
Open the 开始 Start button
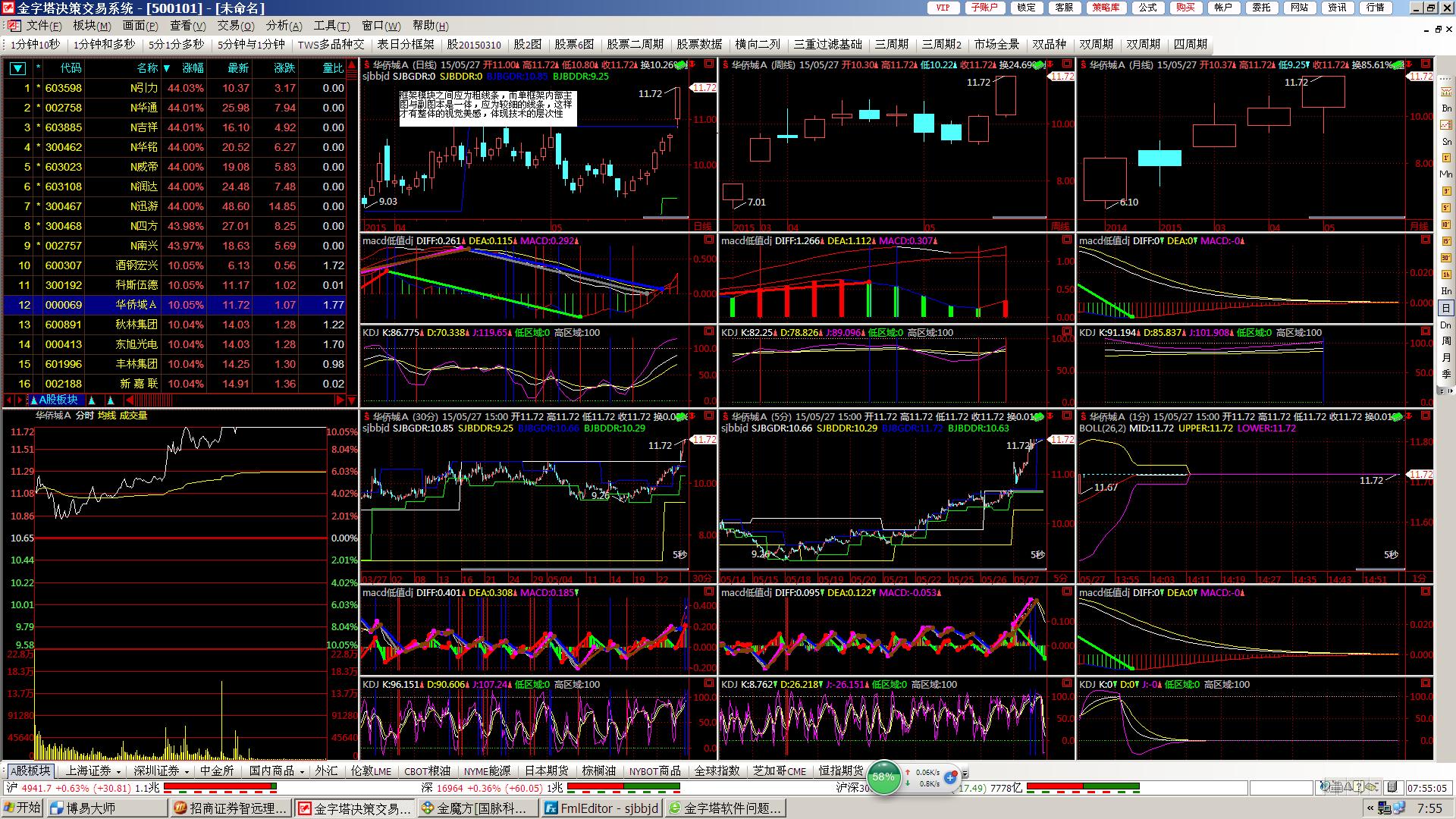pos(23,808)
